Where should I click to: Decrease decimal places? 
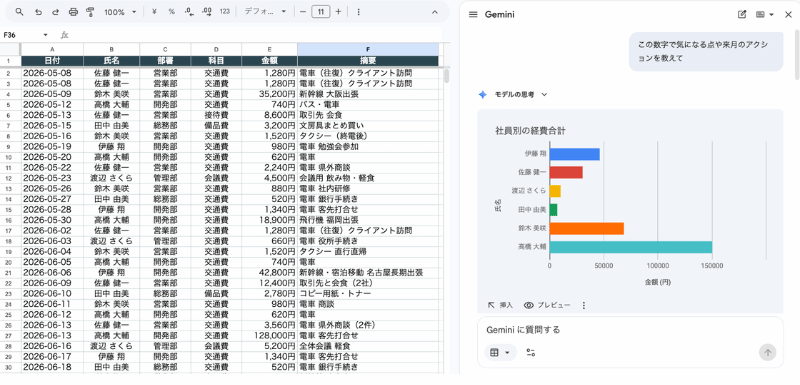coord(189,12)
